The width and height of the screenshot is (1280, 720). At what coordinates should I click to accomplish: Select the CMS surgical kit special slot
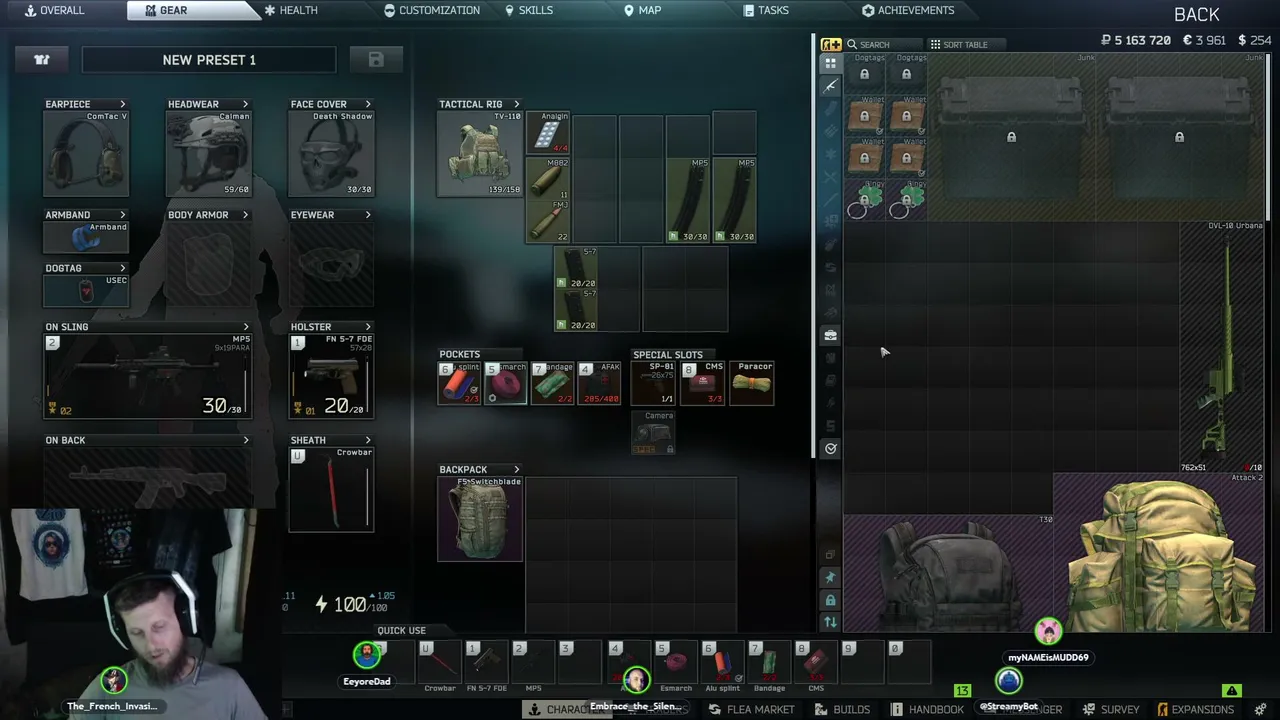coord(703,383)
